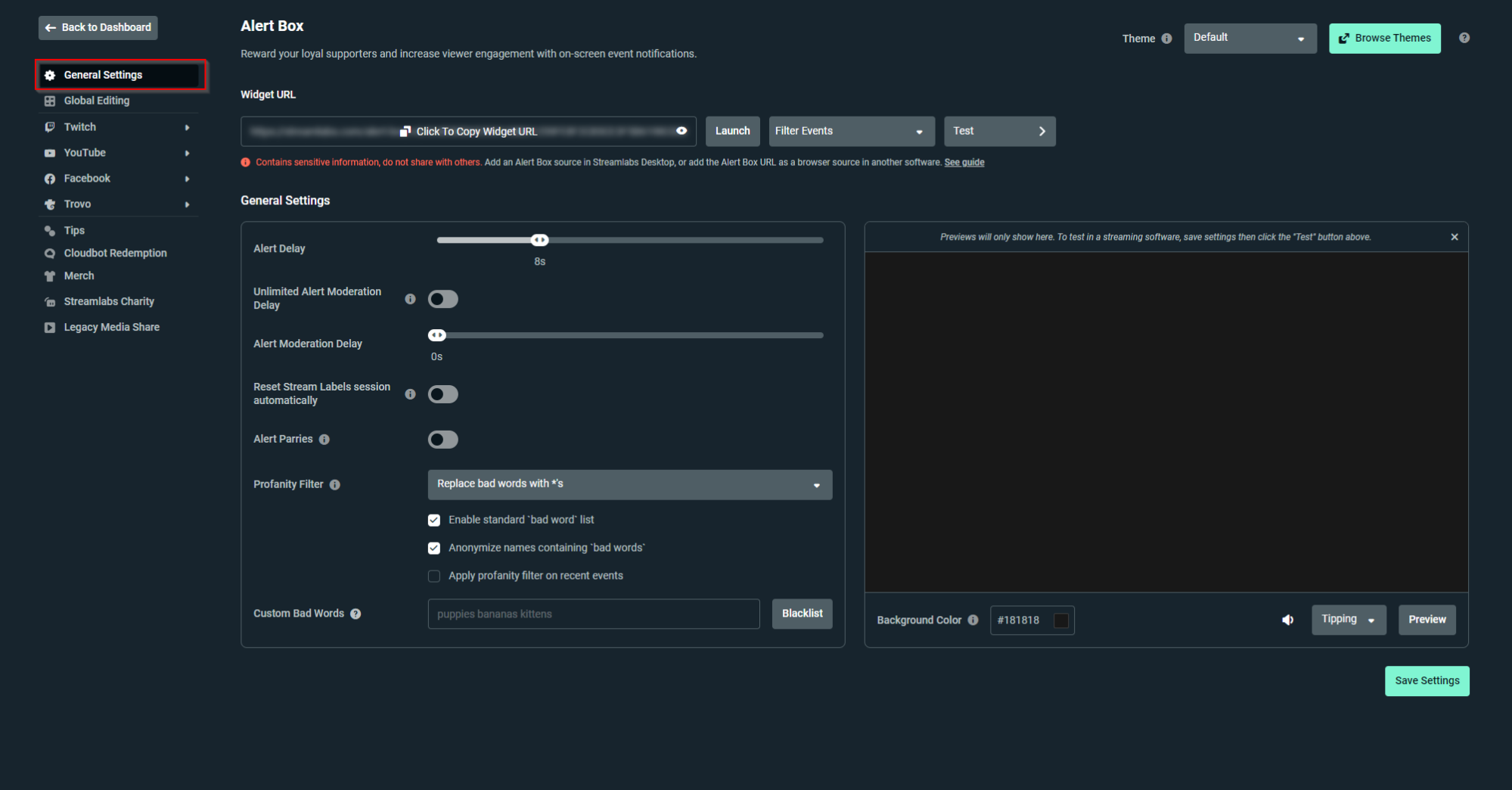
Task: Click the Legacy Media Share play icon
Action: tap(50, 328)
